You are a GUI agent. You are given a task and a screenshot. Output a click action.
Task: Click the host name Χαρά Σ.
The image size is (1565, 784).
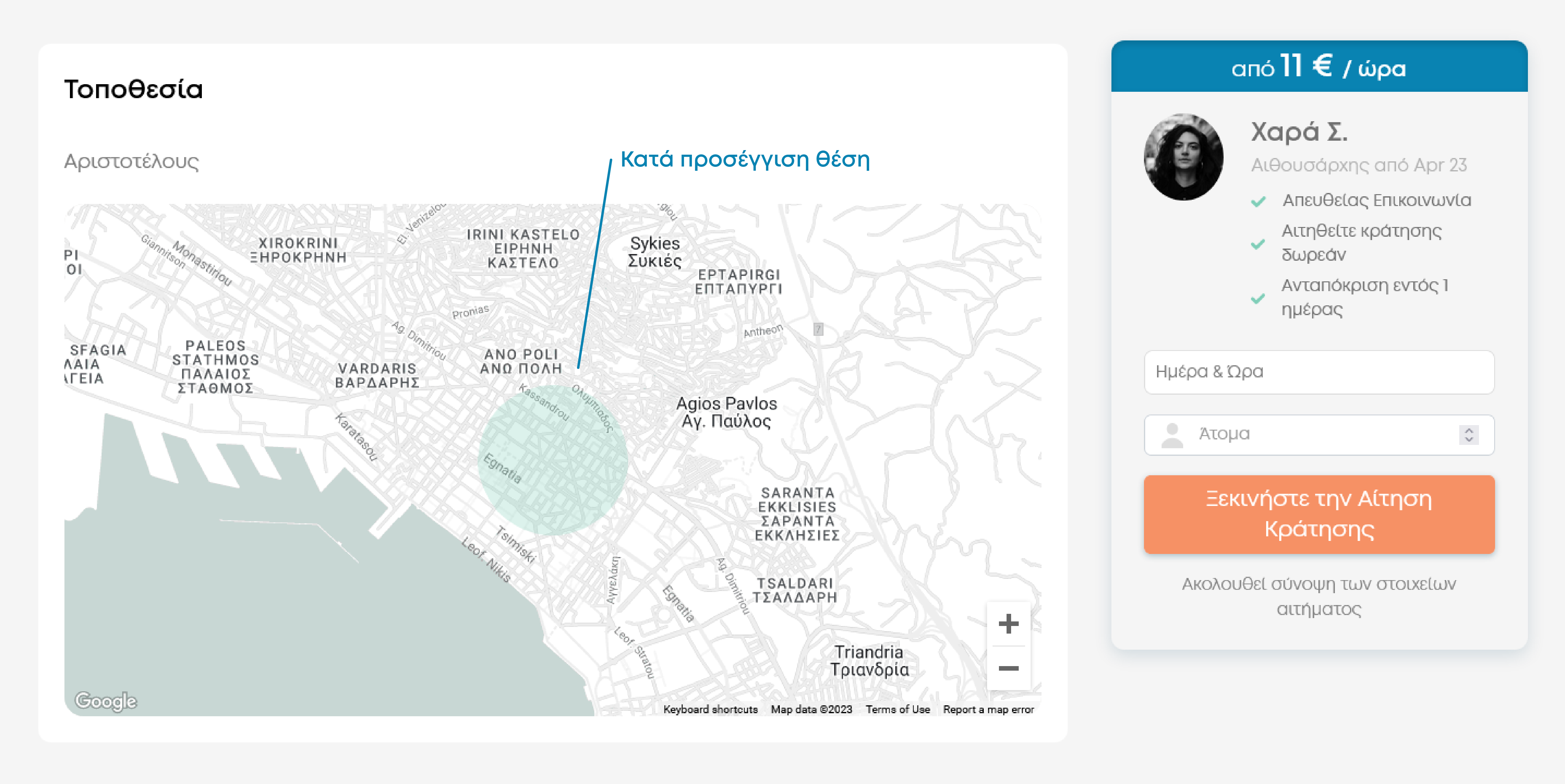coord(1299,132)
